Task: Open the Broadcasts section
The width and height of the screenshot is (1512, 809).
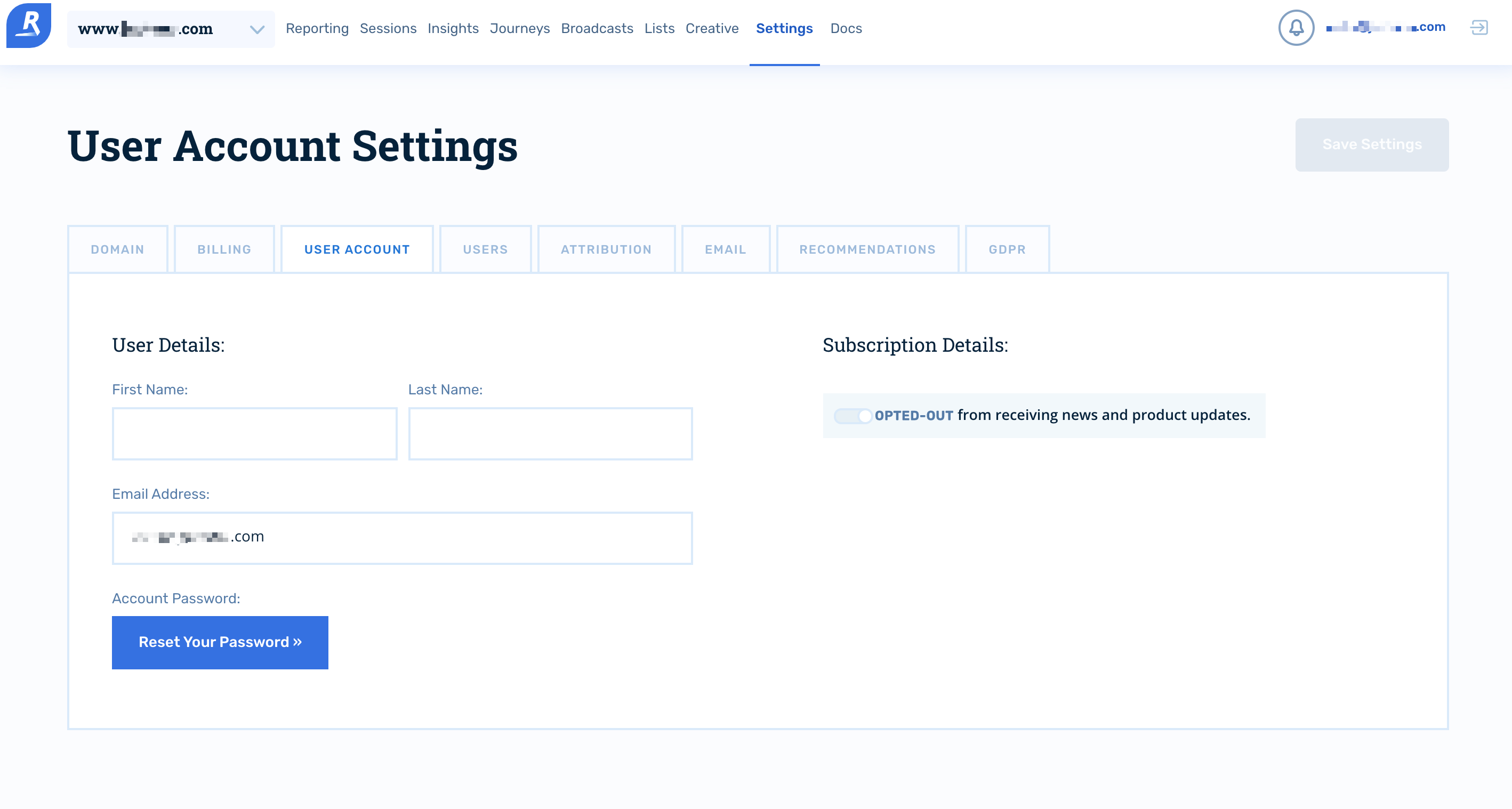Action: (597, 28)
